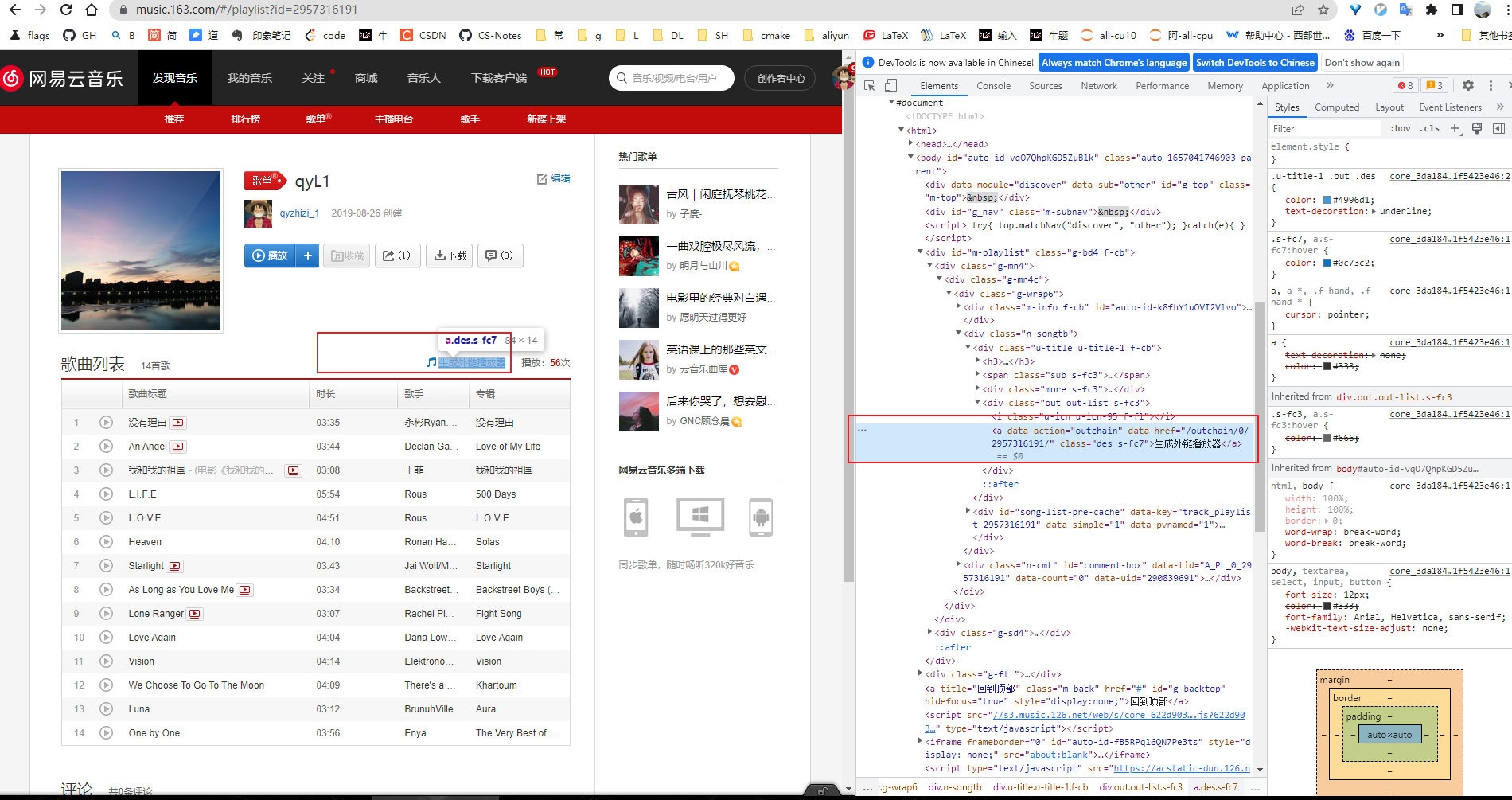Open the Chrome extensions puzzle icon

click(1431, 10)
